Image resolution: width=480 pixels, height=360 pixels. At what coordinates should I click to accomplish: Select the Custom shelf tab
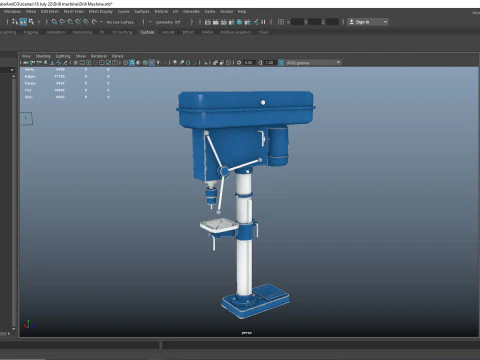pyautogui.click(x=147, y=32)
